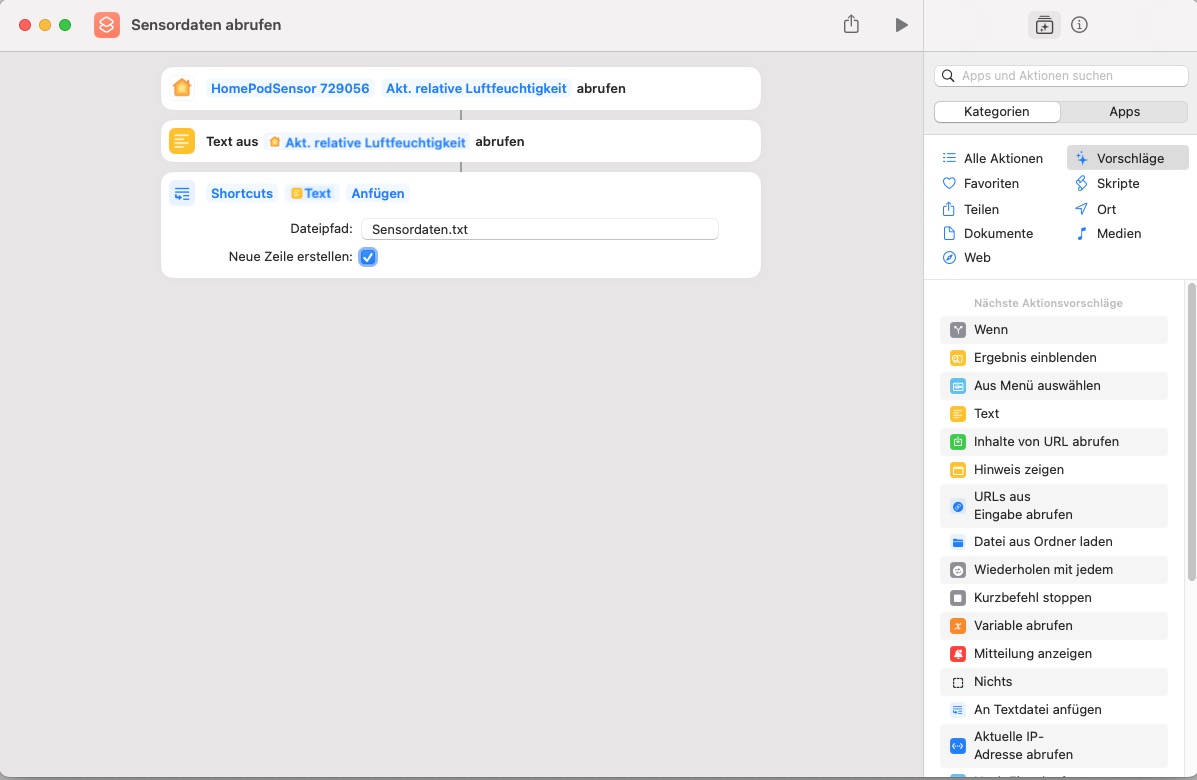This screenshot has width=1197, height=780.
Task: Click the green full-screen window button
Action: pos(66,25)
